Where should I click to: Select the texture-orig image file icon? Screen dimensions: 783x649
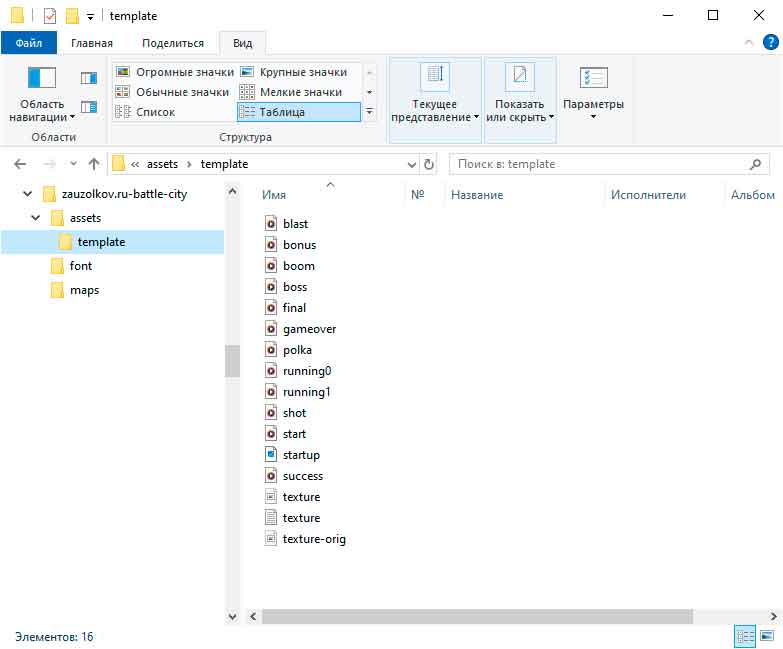point(271,538)
